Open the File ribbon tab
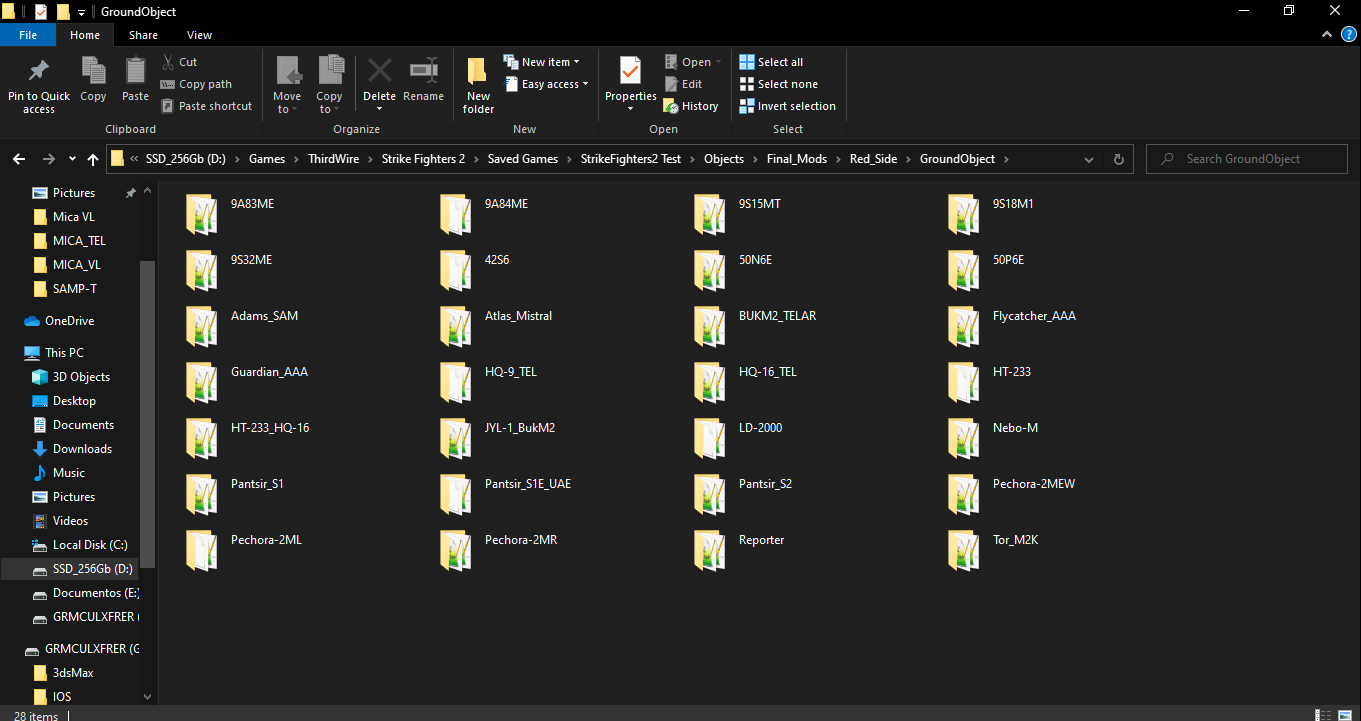Viewport: 1361px width, 721px height. click(x=28, y=35)
